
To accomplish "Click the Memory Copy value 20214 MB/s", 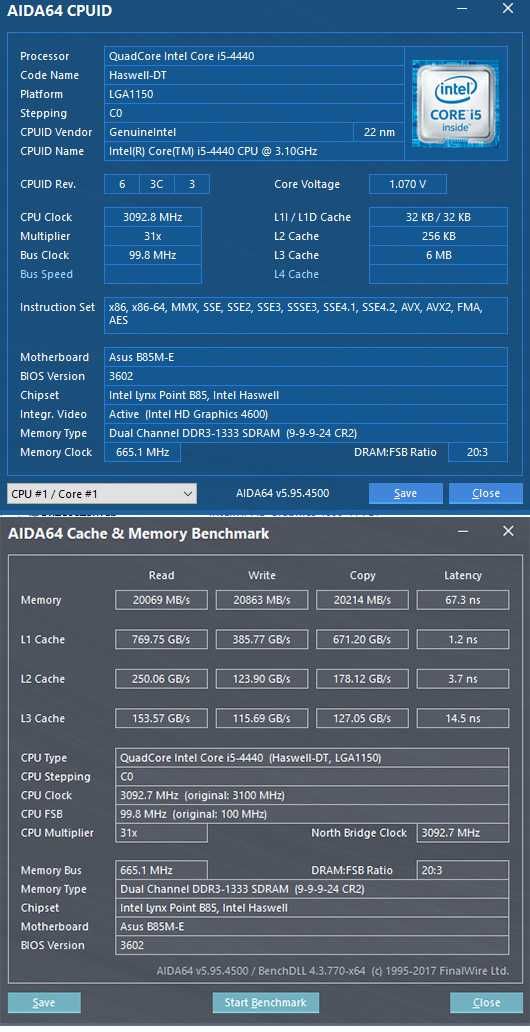I will tap(362, 600).
